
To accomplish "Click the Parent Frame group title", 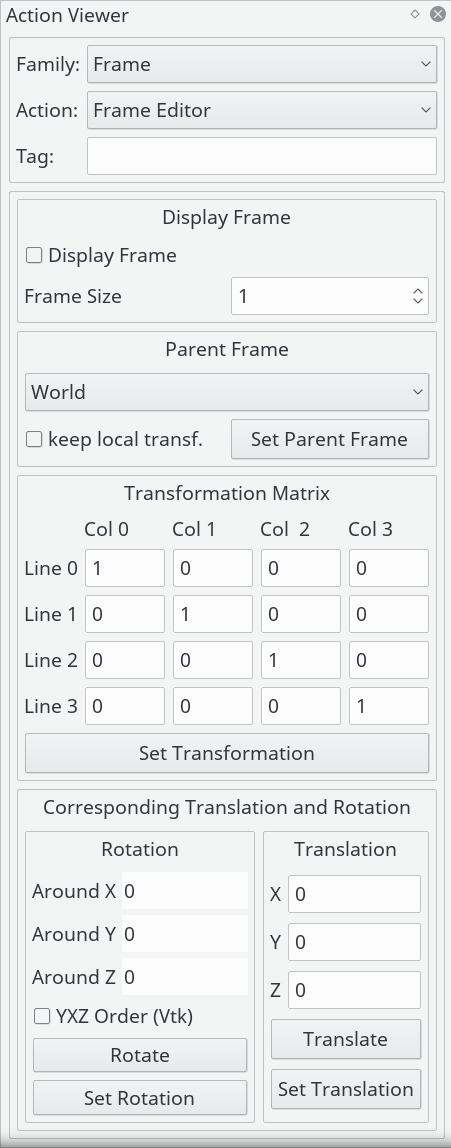I will tap(227, 348).
